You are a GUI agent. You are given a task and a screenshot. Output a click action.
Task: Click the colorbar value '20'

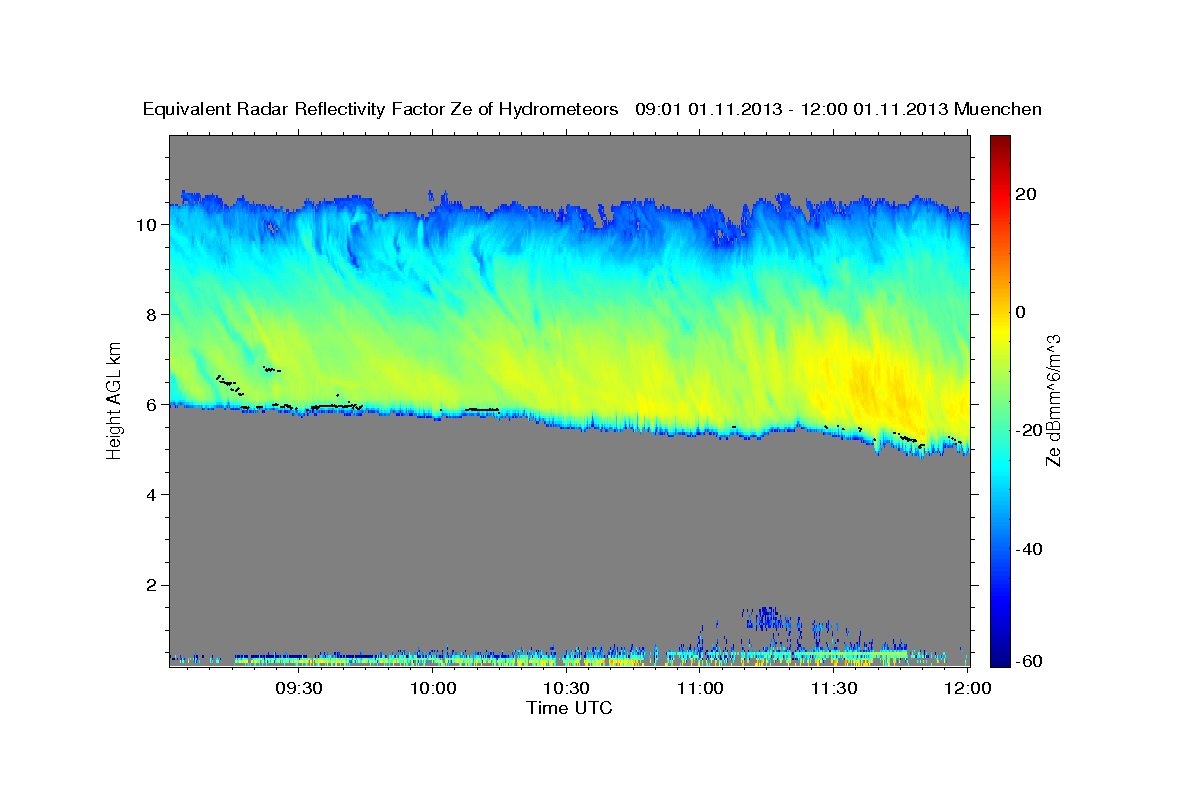point(1026,194)
